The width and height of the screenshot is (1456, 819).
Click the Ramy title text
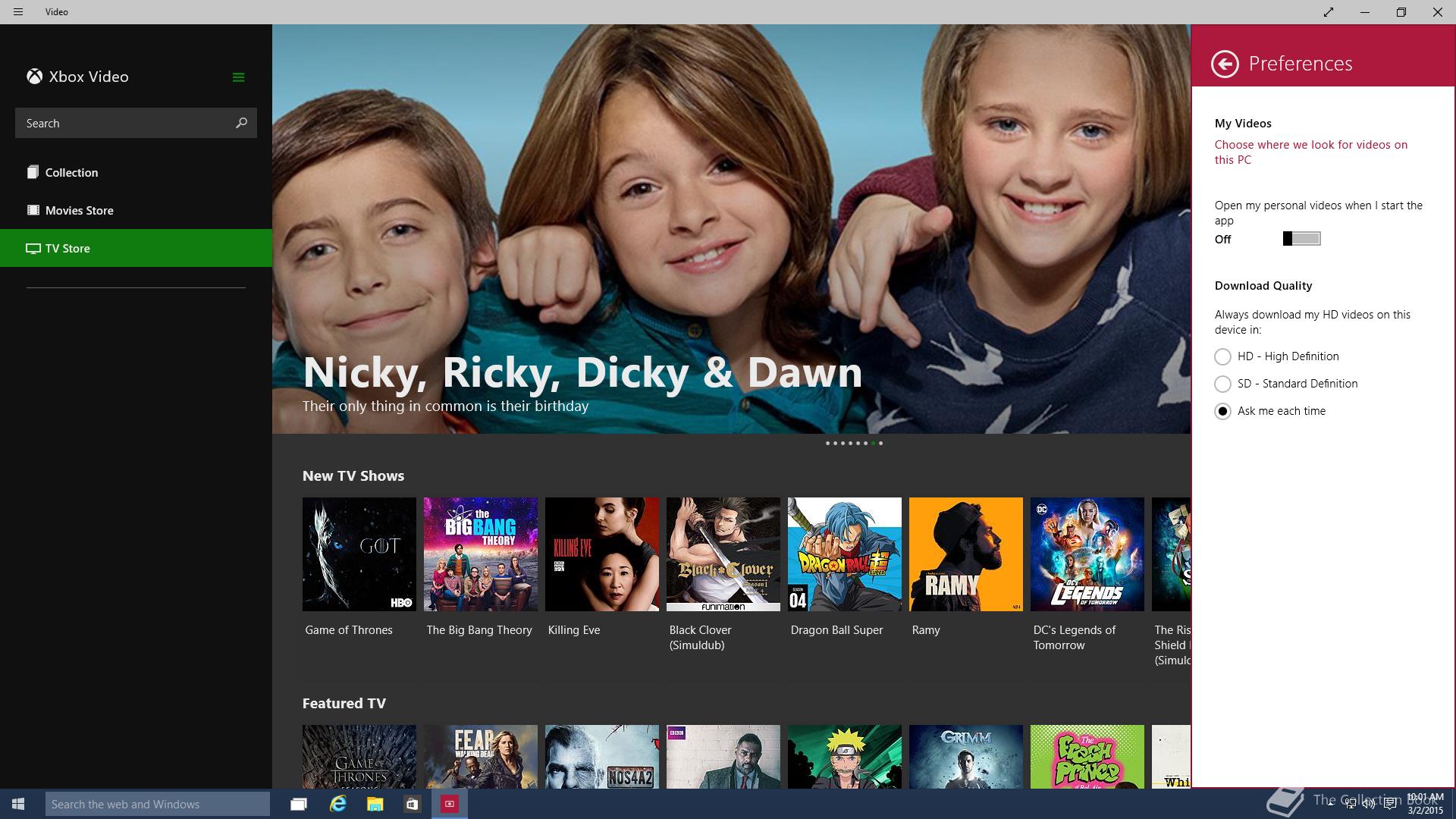(x=926, y=630)
